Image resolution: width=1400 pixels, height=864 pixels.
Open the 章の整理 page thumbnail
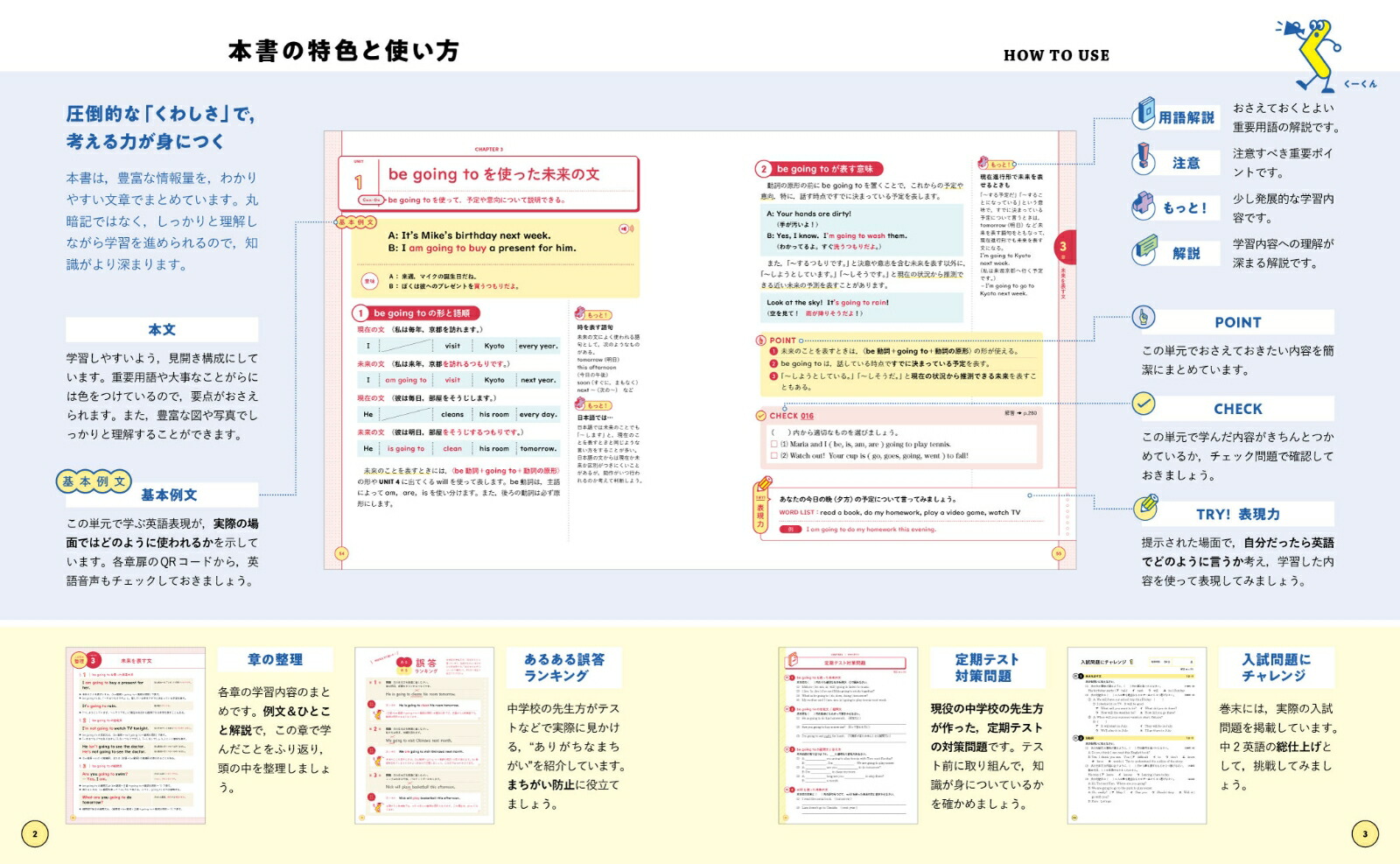[x=136, y=735]
